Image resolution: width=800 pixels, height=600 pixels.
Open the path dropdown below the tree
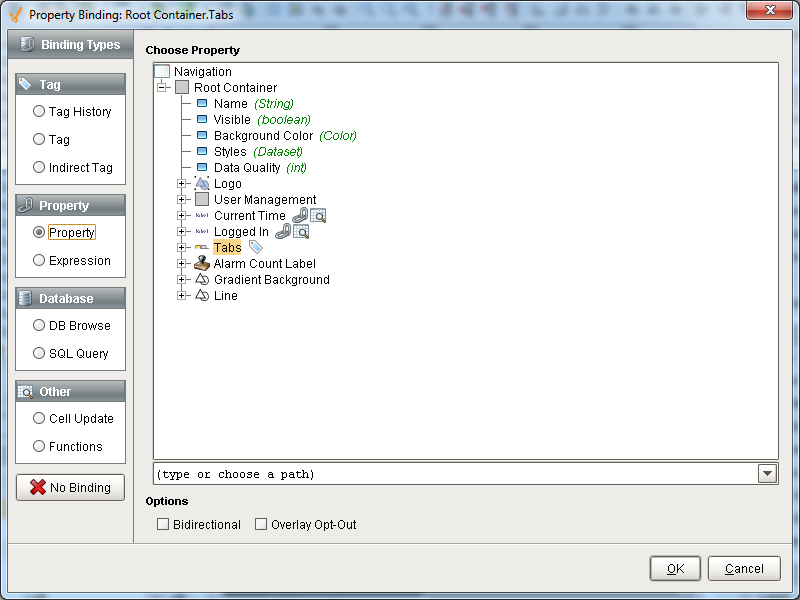coord(768,473)
